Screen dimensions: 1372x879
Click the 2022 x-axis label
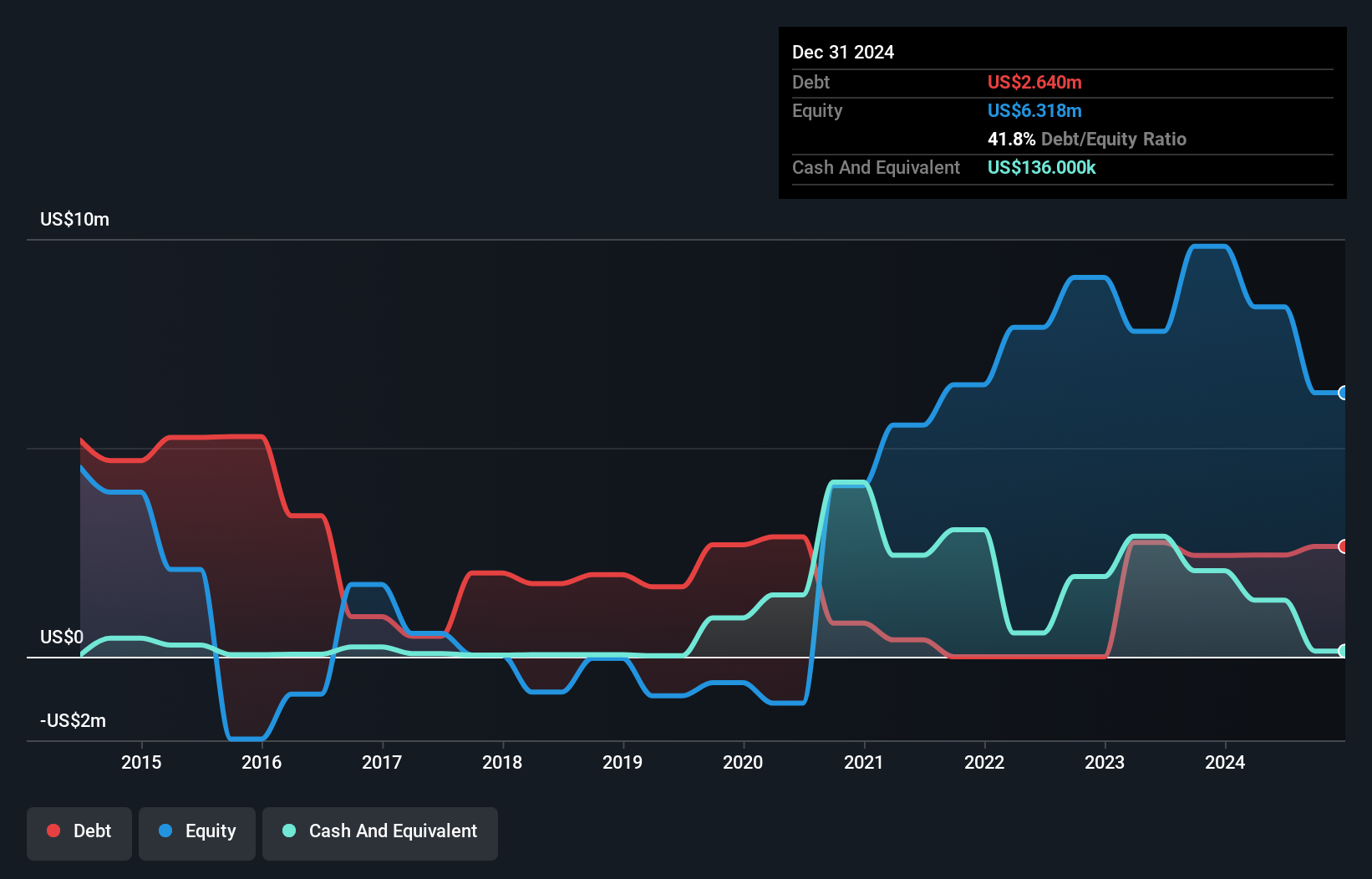pos(984,762)
